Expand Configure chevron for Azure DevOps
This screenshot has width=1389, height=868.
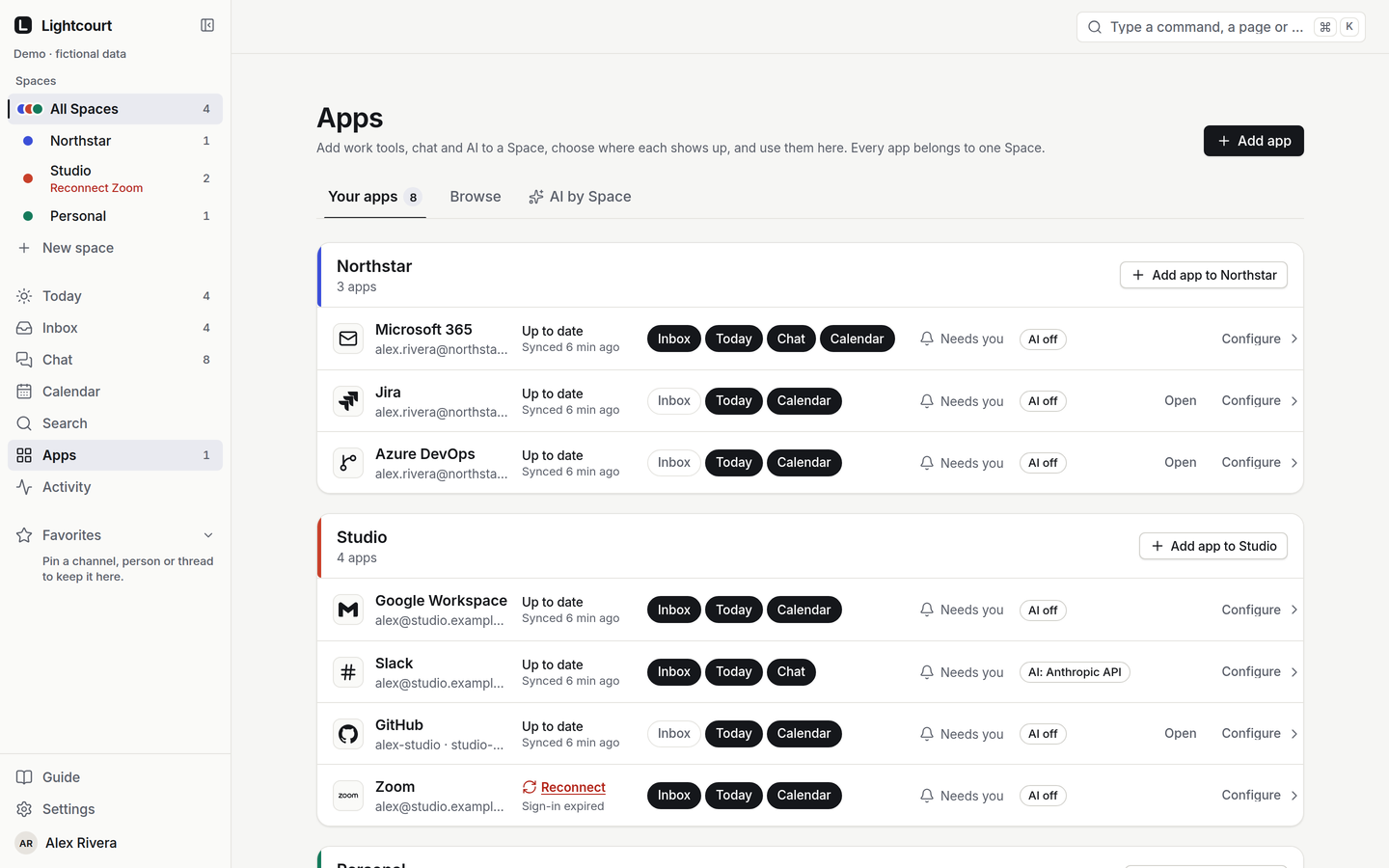(1294, 463)
